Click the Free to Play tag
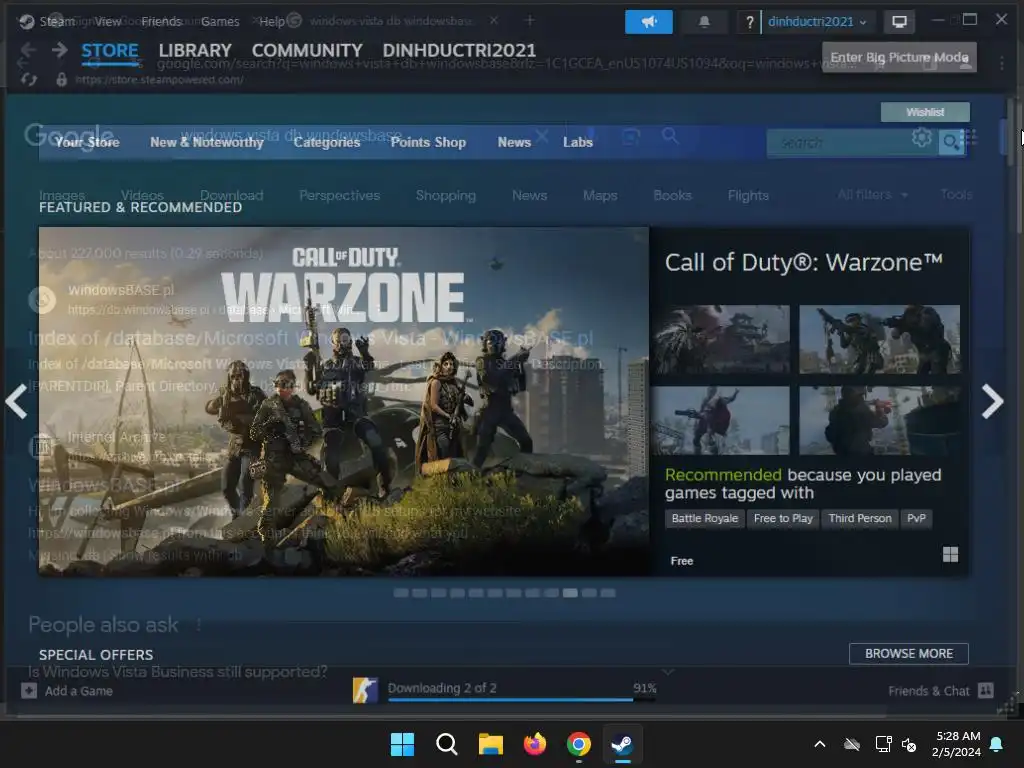1024x768 pixels. pyautogui.click(x=783, y=519)
